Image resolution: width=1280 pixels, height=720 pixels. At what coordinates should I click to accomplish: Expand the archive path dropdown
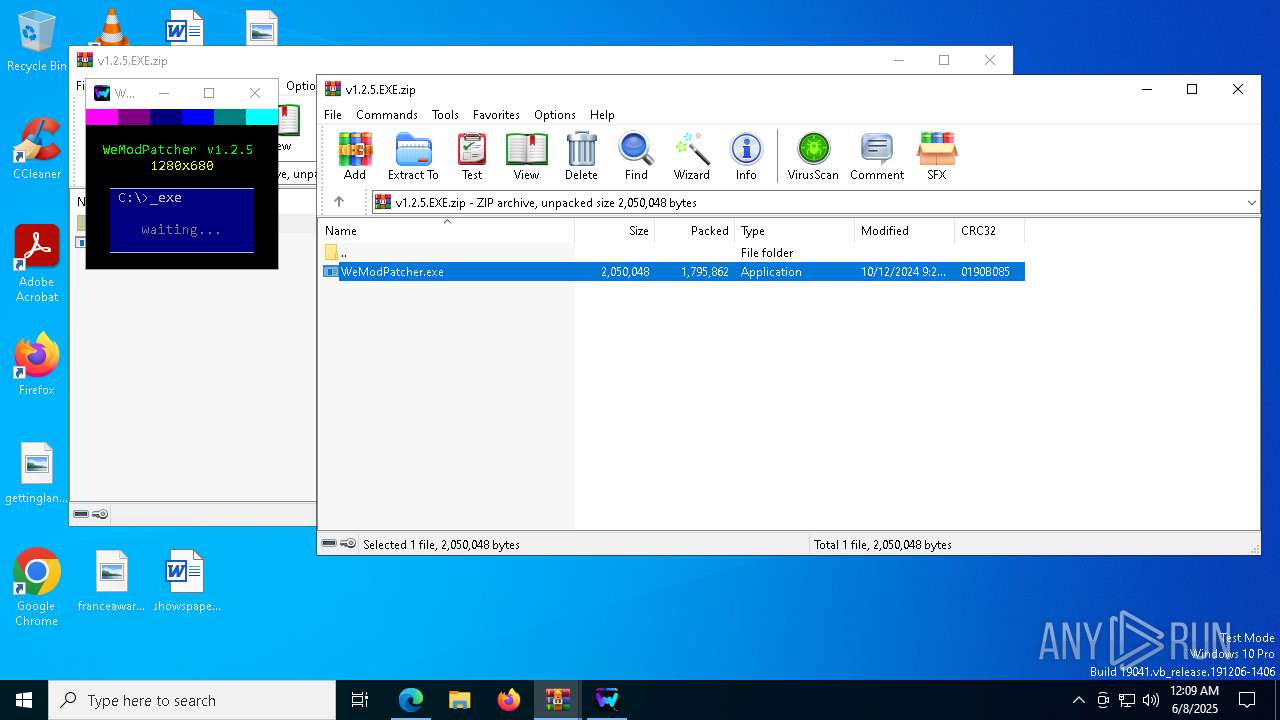coord(1251,203)
